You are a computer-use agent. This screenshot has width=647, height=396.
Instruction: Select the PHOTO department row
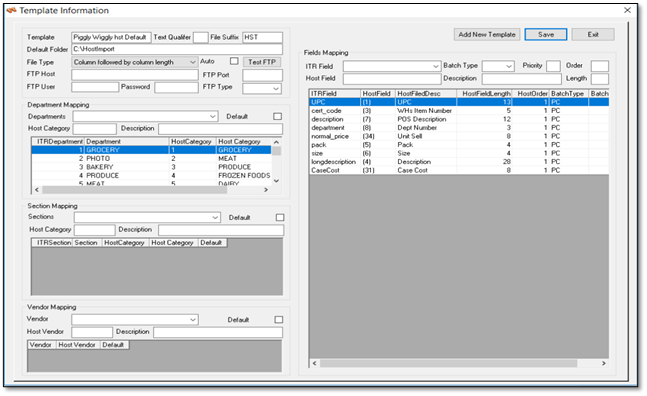[x=151, y=159]
